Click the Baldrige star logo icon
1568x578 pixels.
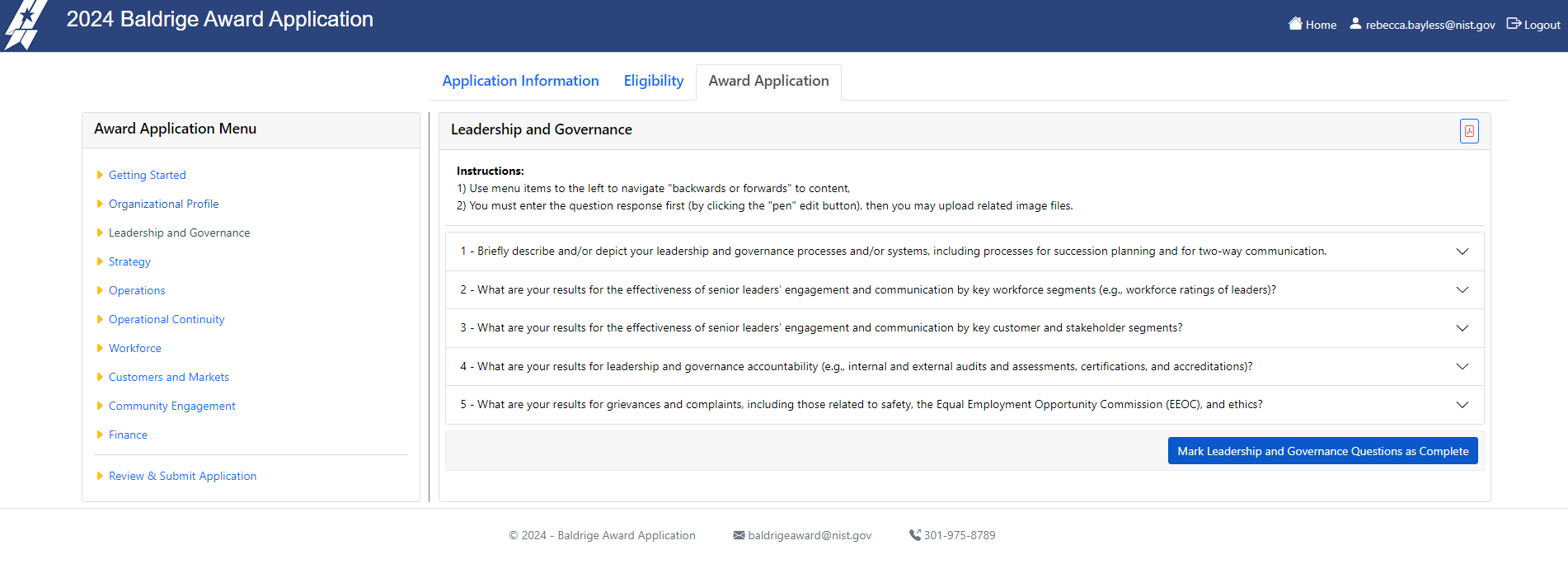pyautogui.click(x=25, y=25)
